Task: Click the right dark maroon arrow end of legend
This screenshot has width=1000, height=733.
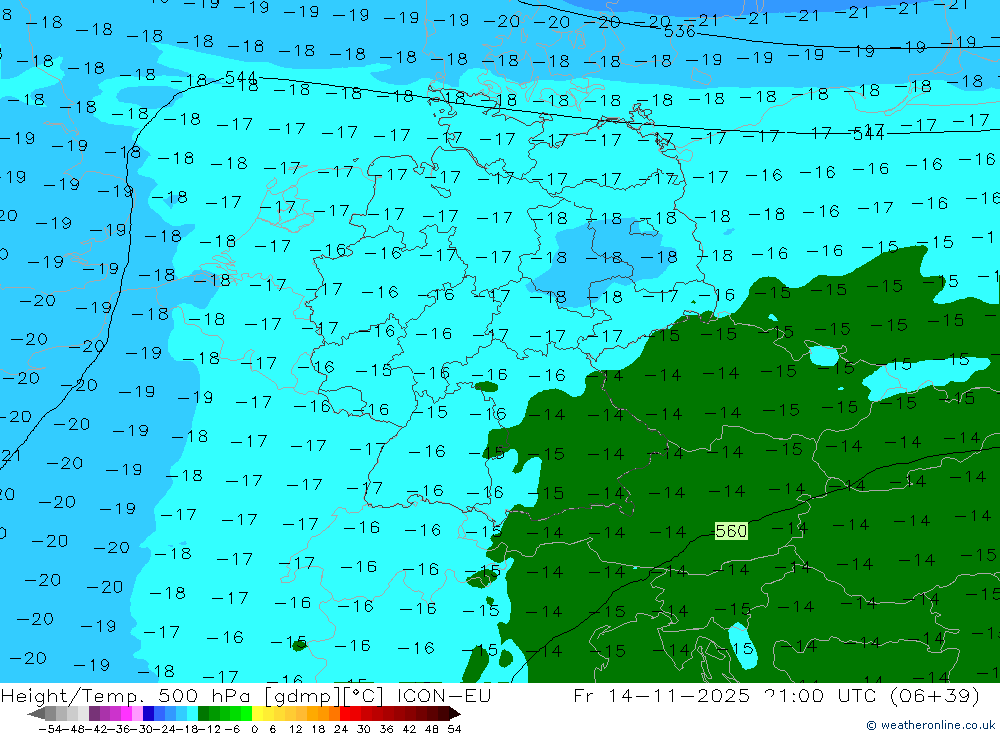Action: tap(455, 713)
